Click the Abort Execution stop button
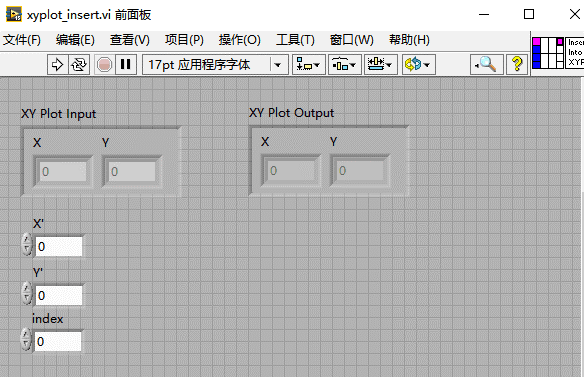Viewport: 584px width, 377px height. click(x=104, y=65)
